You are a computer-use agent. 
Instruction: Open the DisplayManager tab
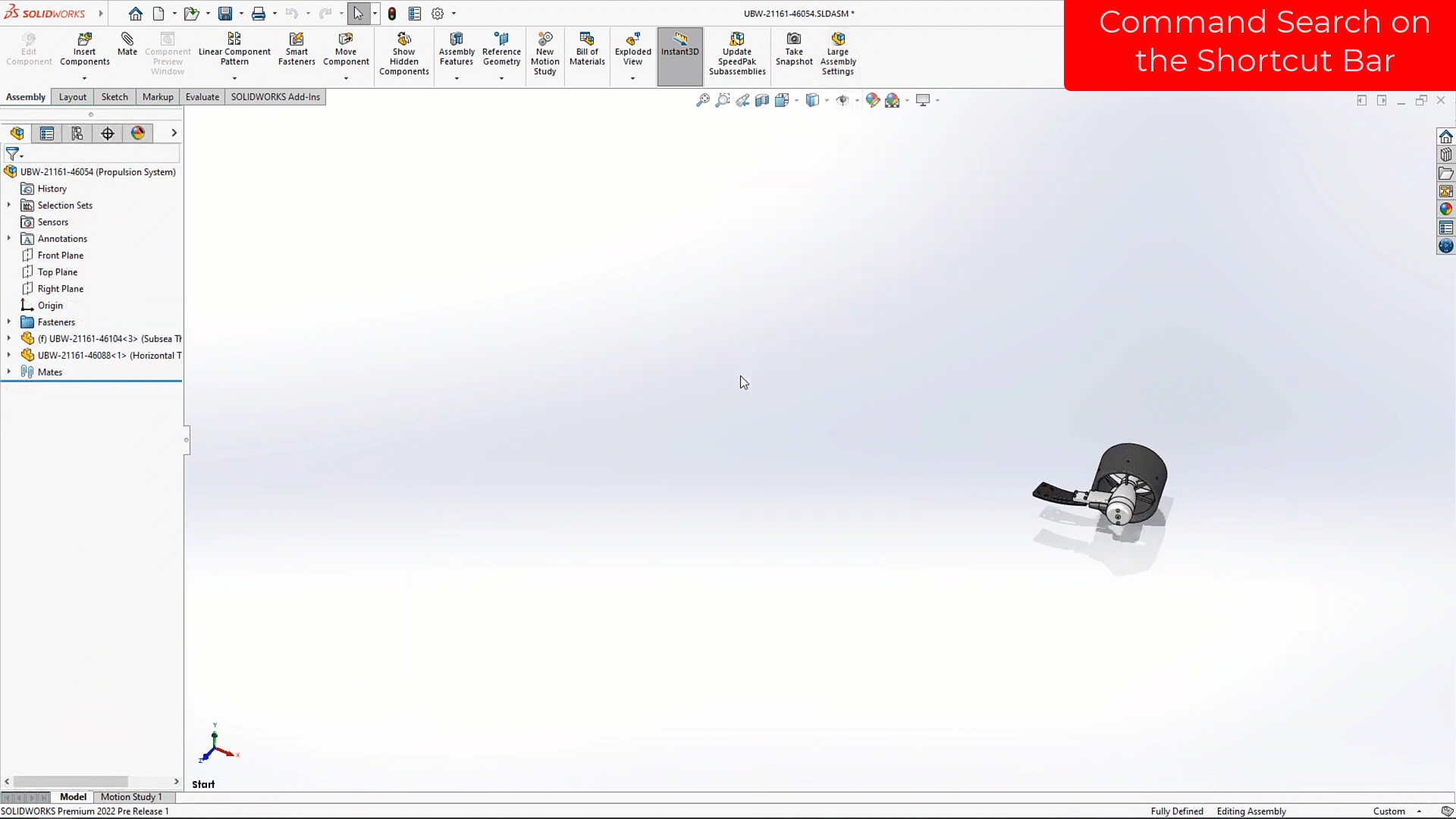(138, 133)
